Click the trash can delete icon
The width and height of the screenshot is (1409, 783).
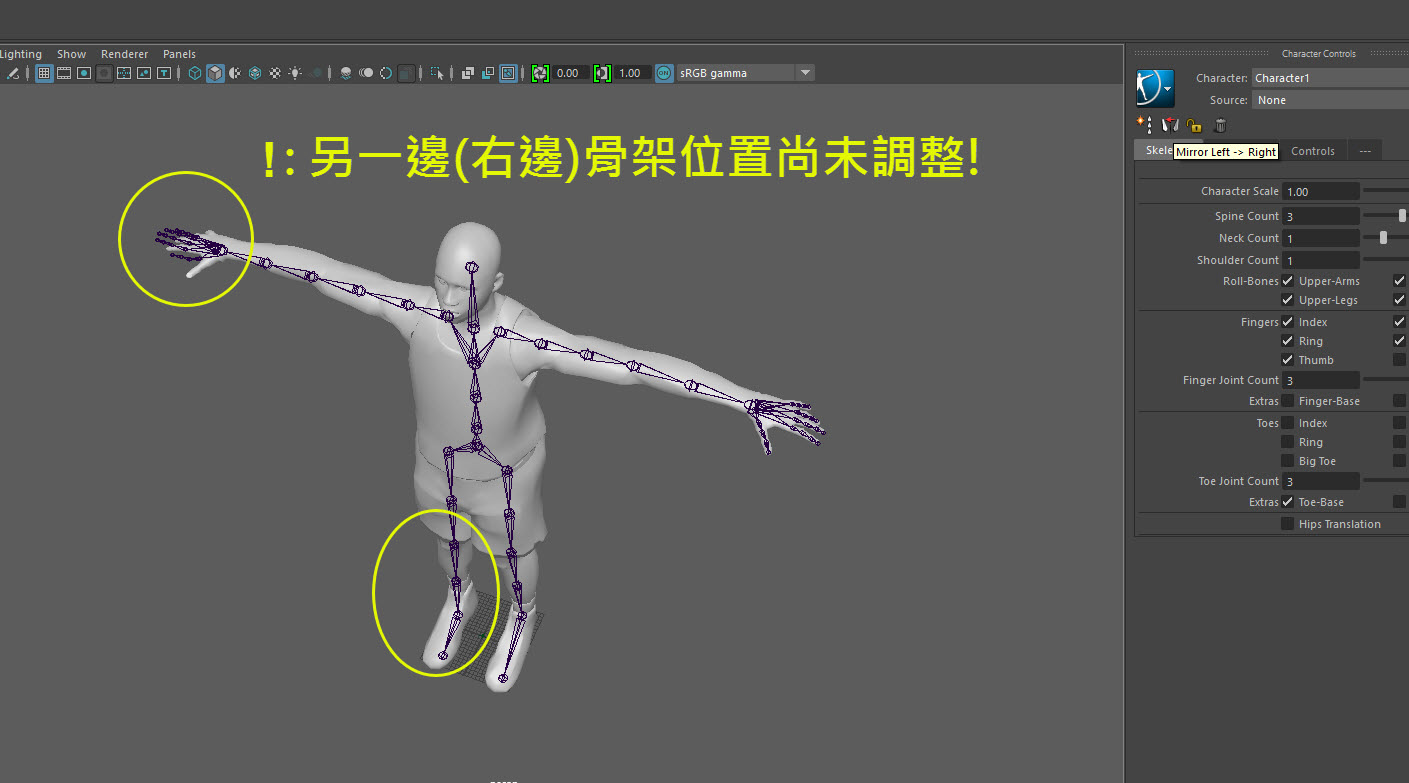point(1220,126)
